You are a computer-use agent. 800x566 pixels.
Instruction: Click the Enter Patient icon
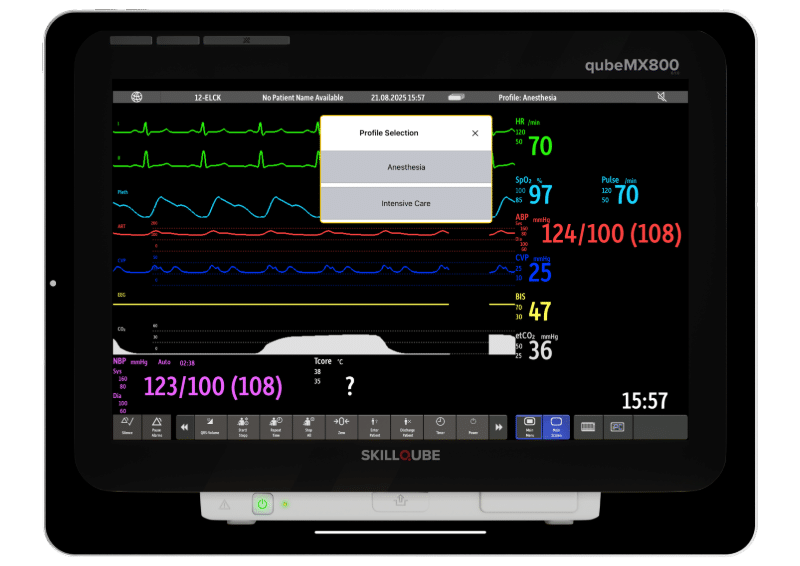point(374,427)
